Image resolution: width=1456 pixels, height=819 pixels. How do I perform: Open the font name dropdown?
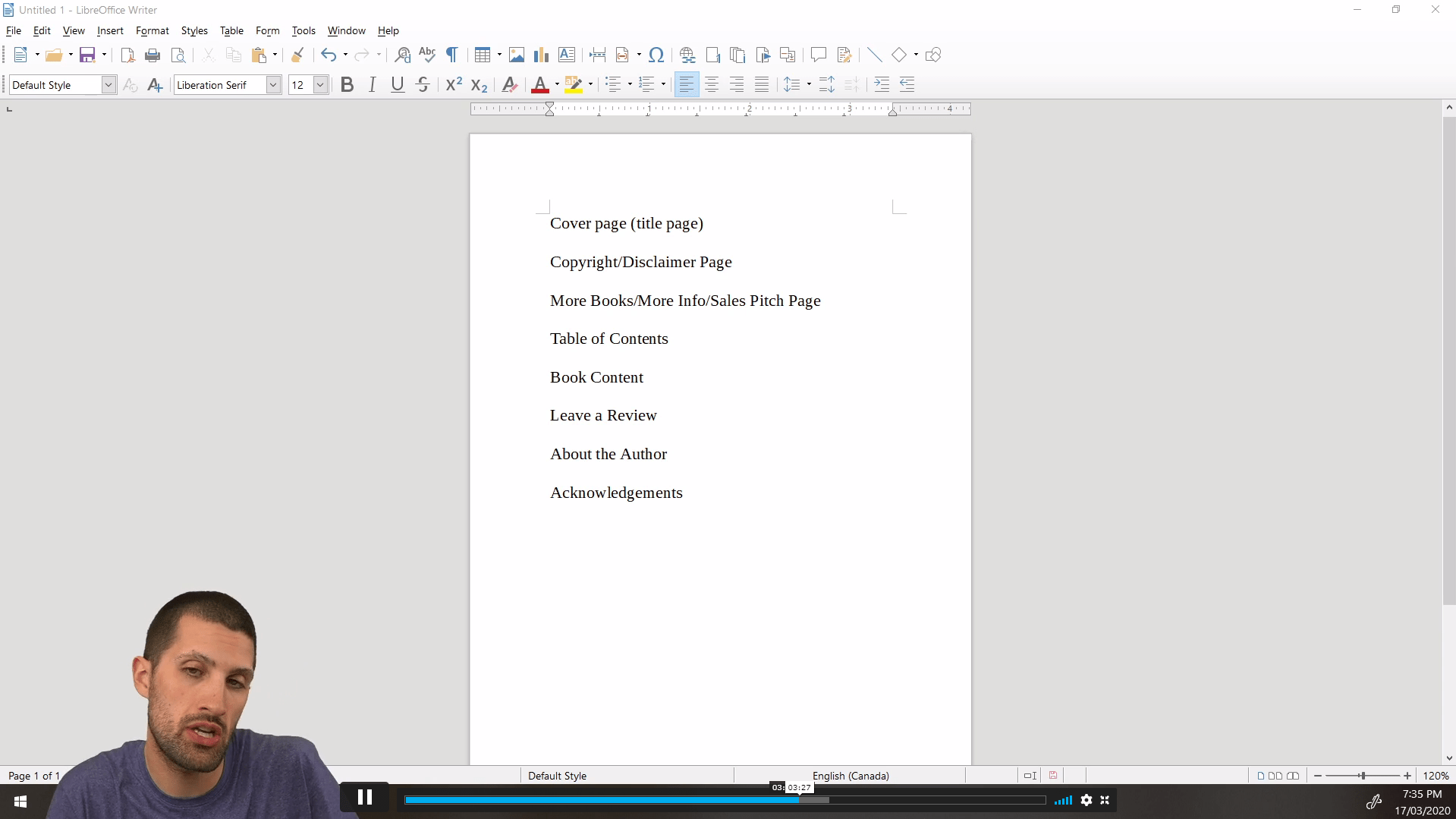[273, 84]
